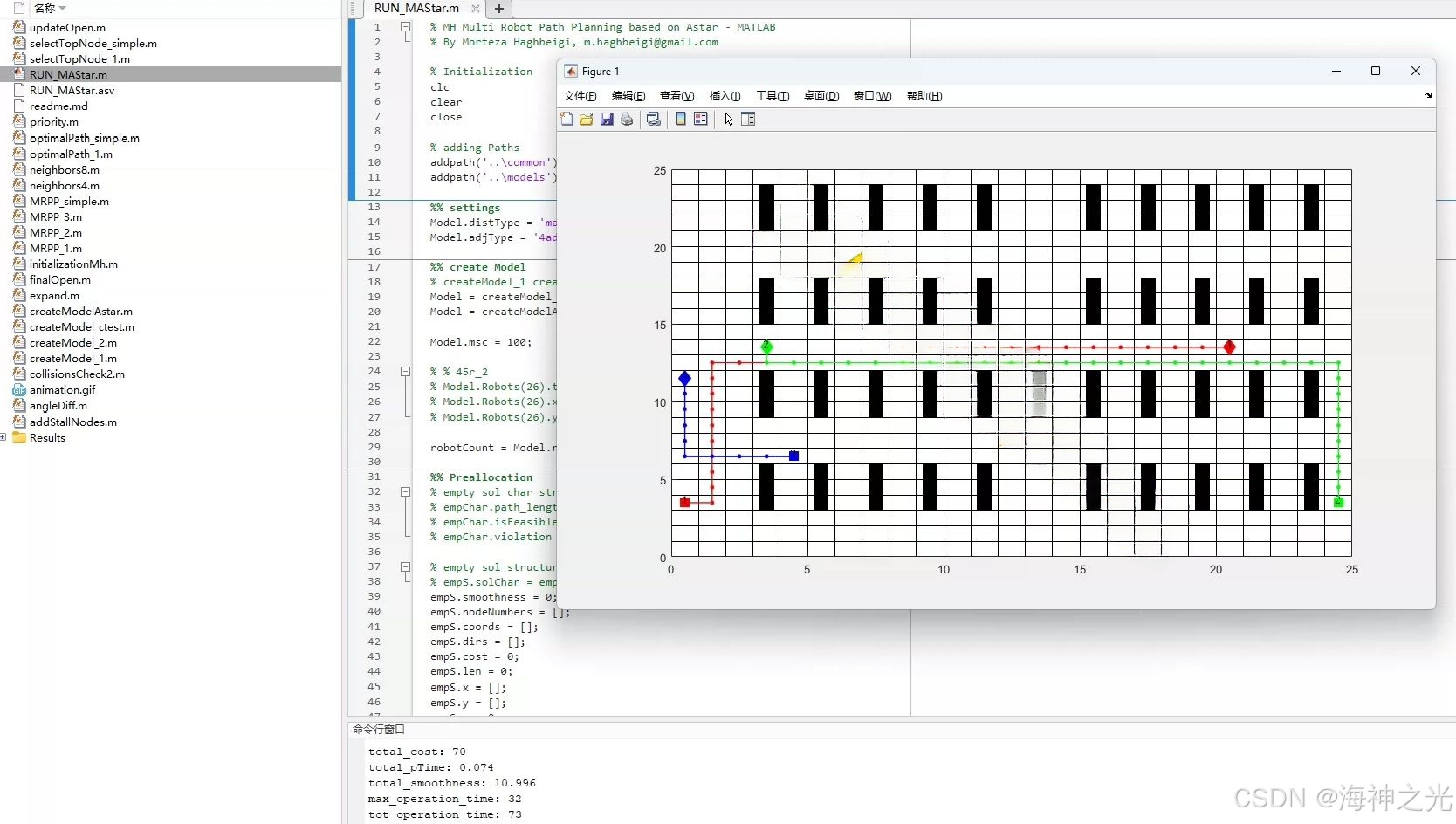
Task: Open the 名称 column header sort dropdown
Action: coord(62,9)
